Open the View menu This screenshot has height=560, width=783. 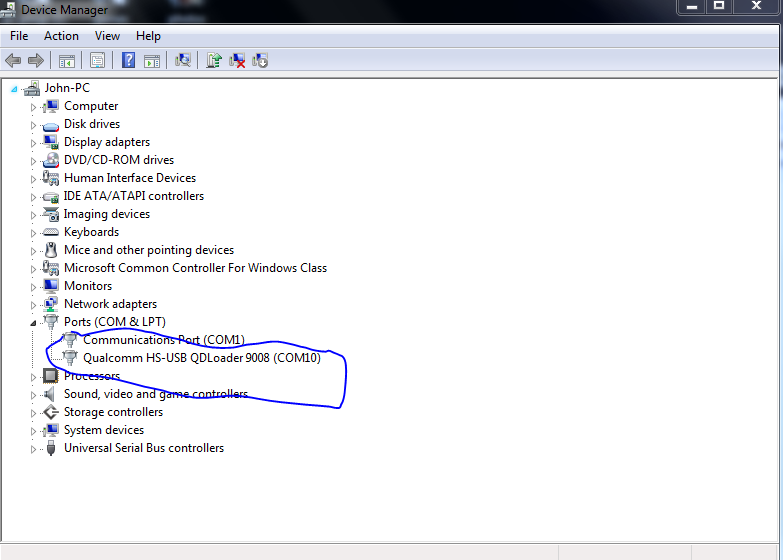(x=107, y=36)
